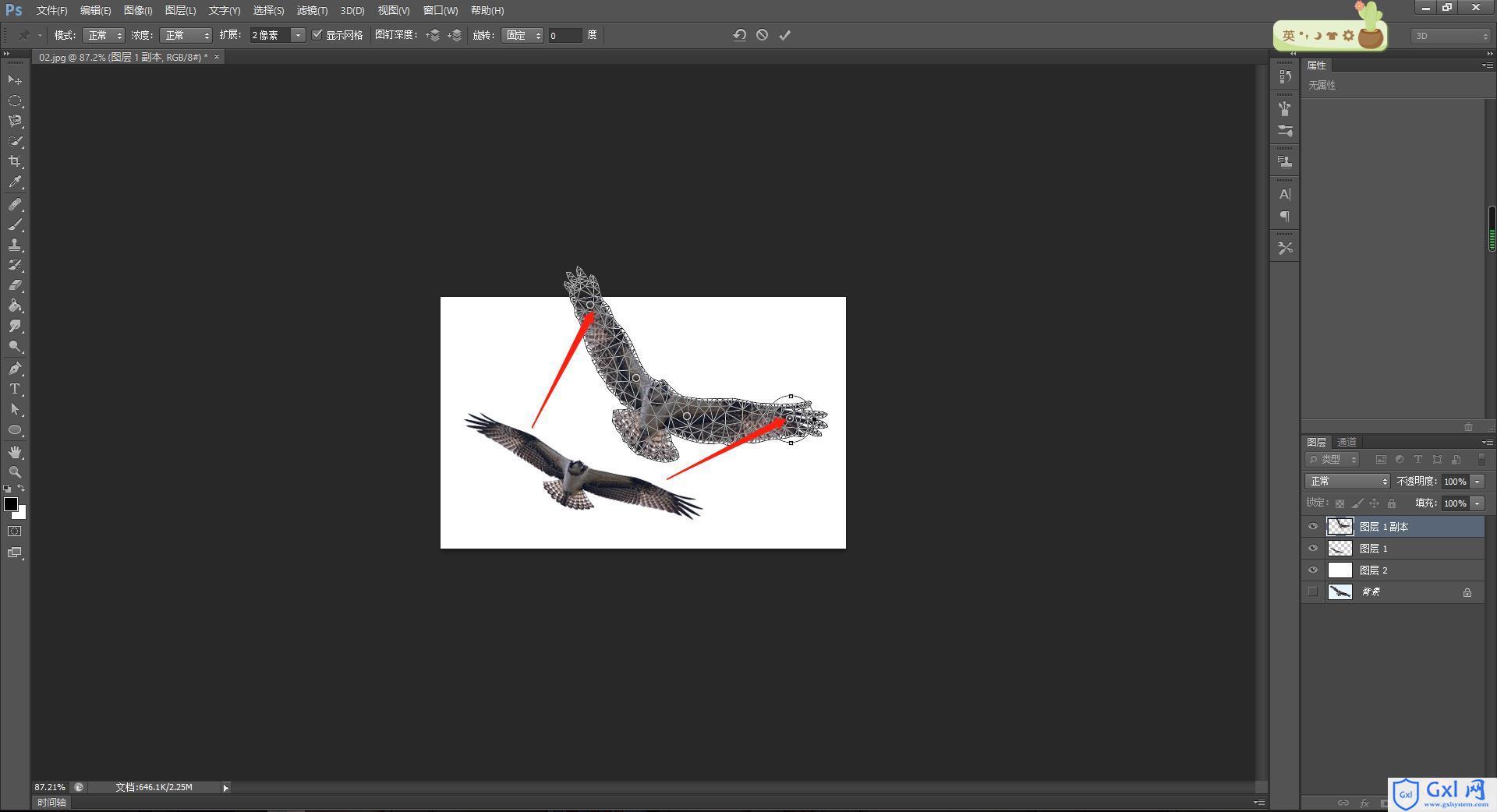Select the Pen tool
1497x812 pixels.
pos(15,369)
